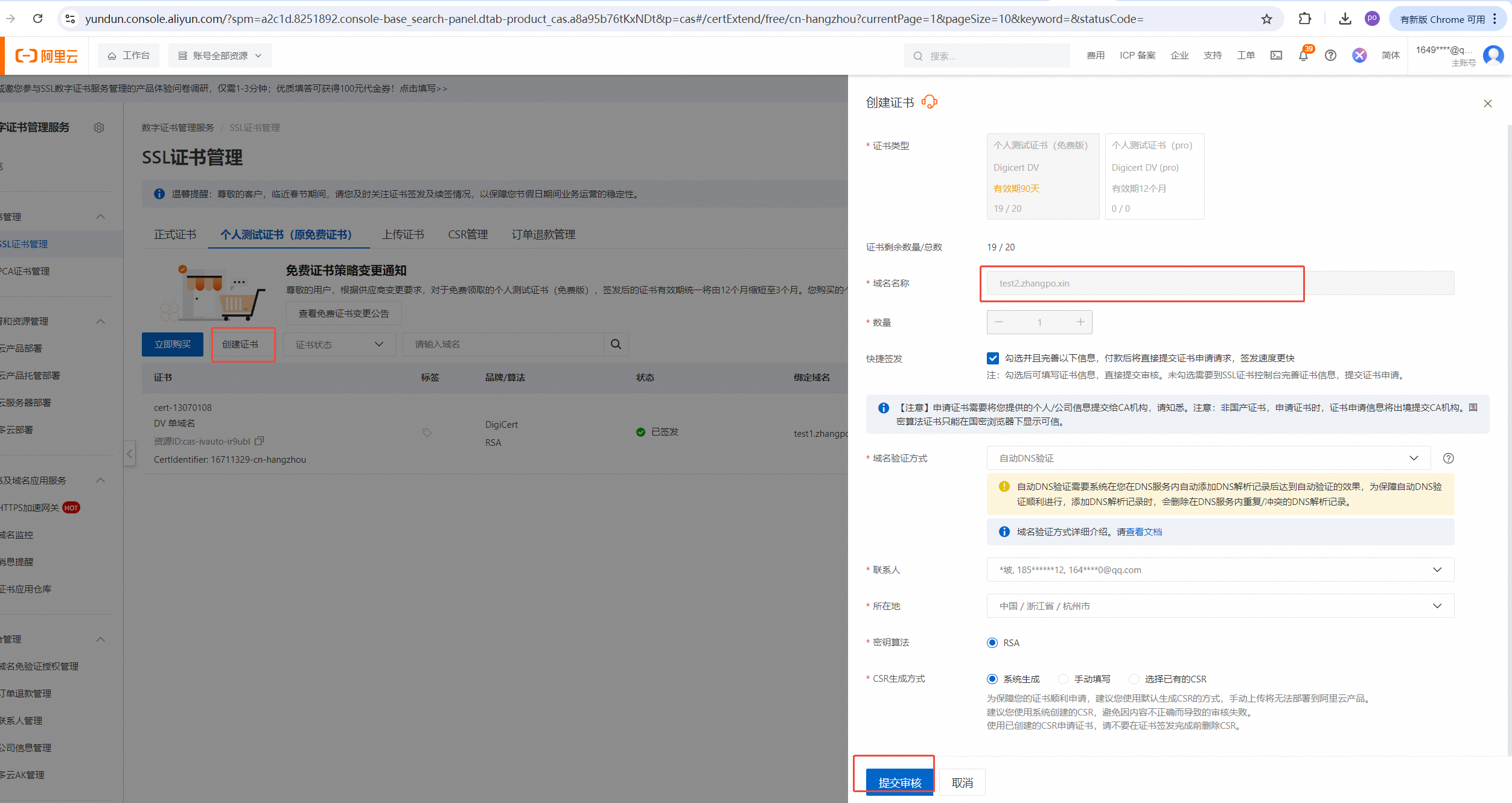Click 简体 language switcher
Screen dimensions: 1512x803
tap(1391, 56)
